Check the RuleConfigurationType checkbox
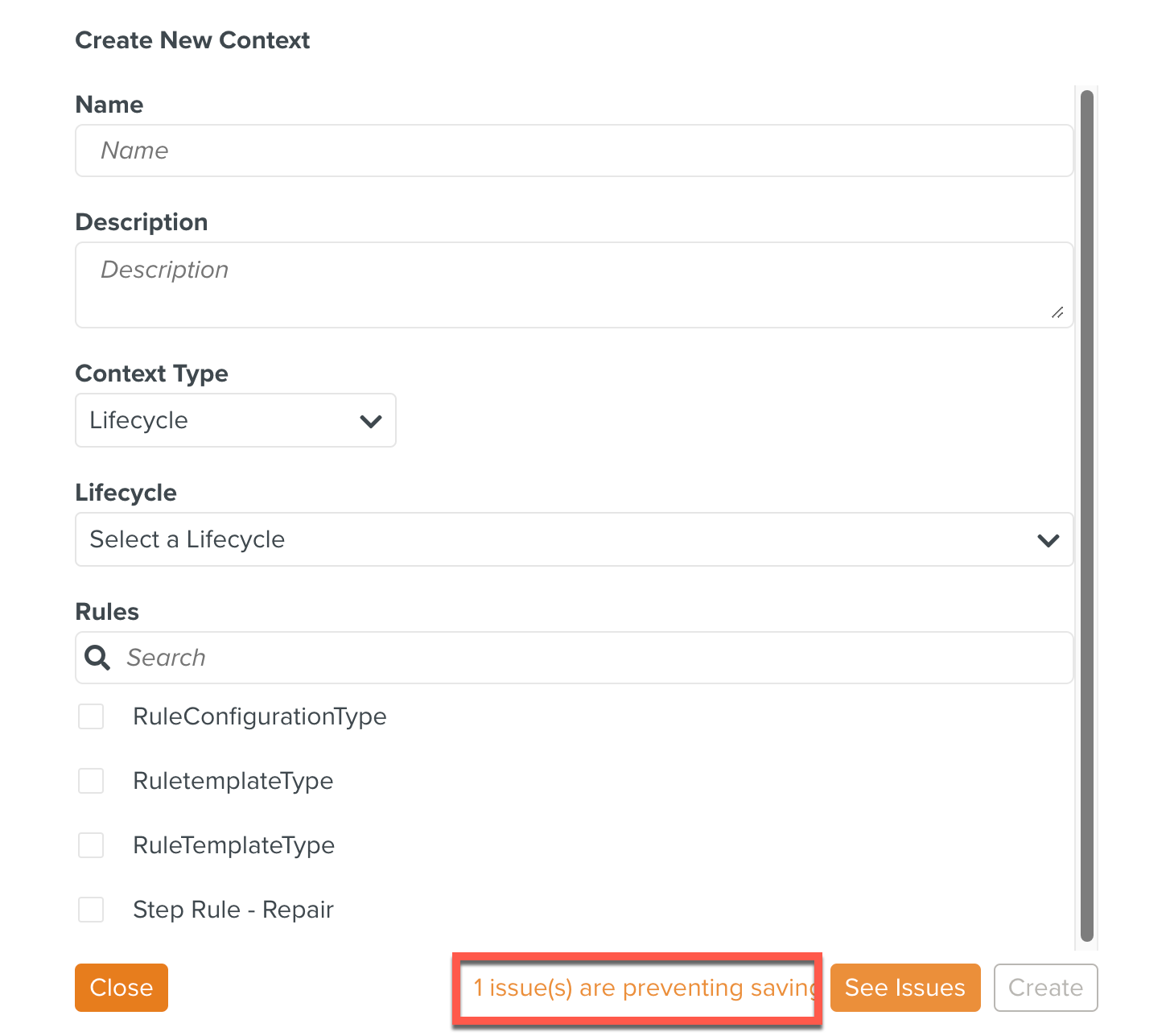The image size is (1170, 1036). tap(91, 716)
